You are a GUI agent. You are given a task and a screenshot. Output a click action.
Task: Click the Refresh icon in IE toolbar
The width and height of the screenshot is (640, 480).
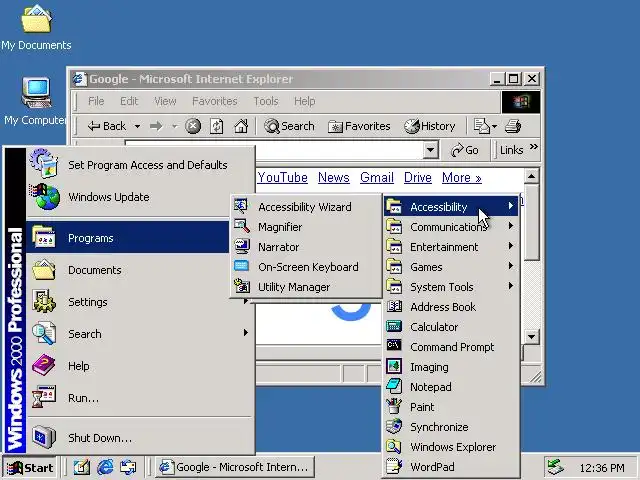[x=216, y=126]
